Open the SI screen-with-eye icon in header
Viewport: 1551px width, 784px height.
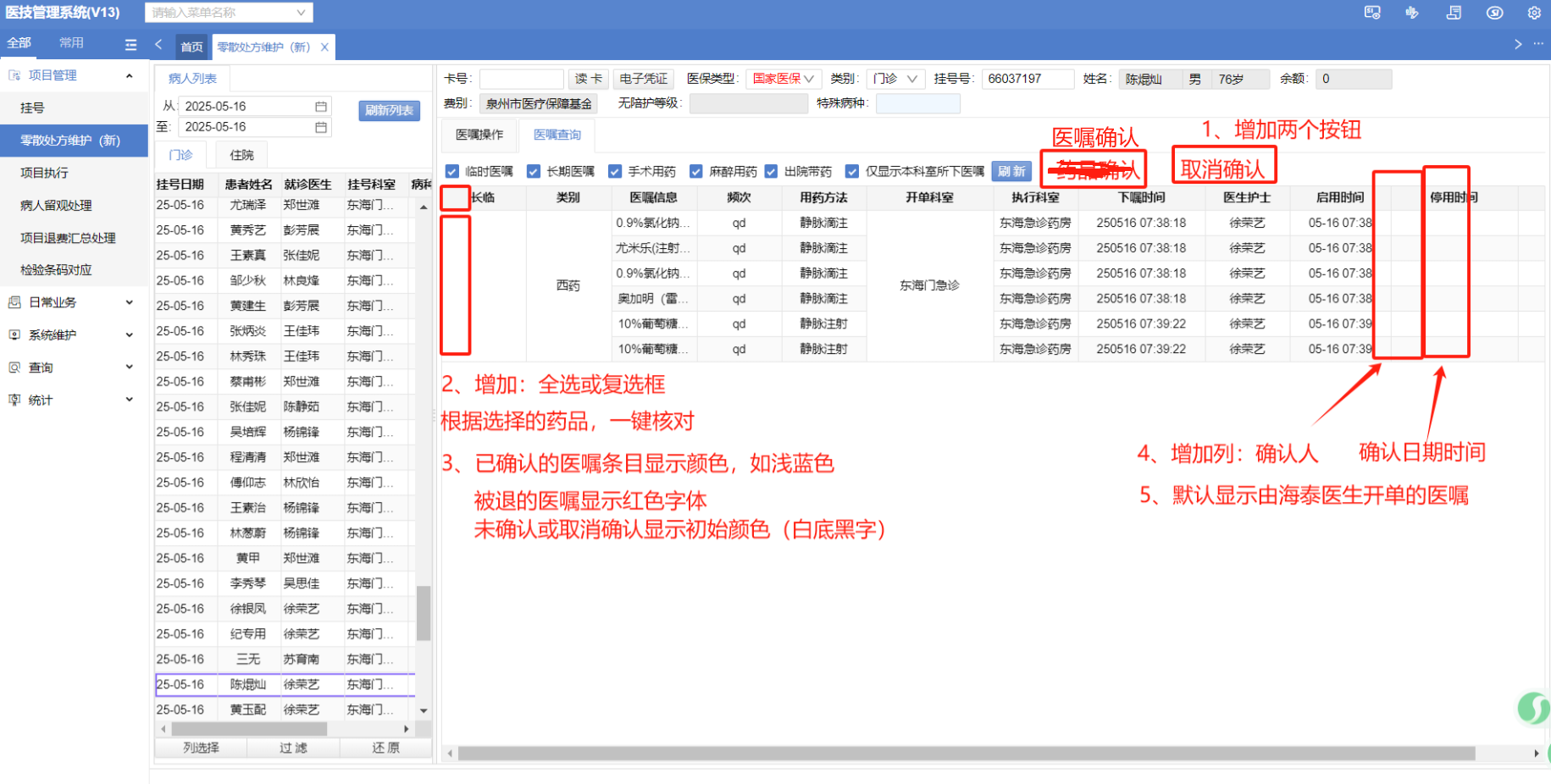1372,13
